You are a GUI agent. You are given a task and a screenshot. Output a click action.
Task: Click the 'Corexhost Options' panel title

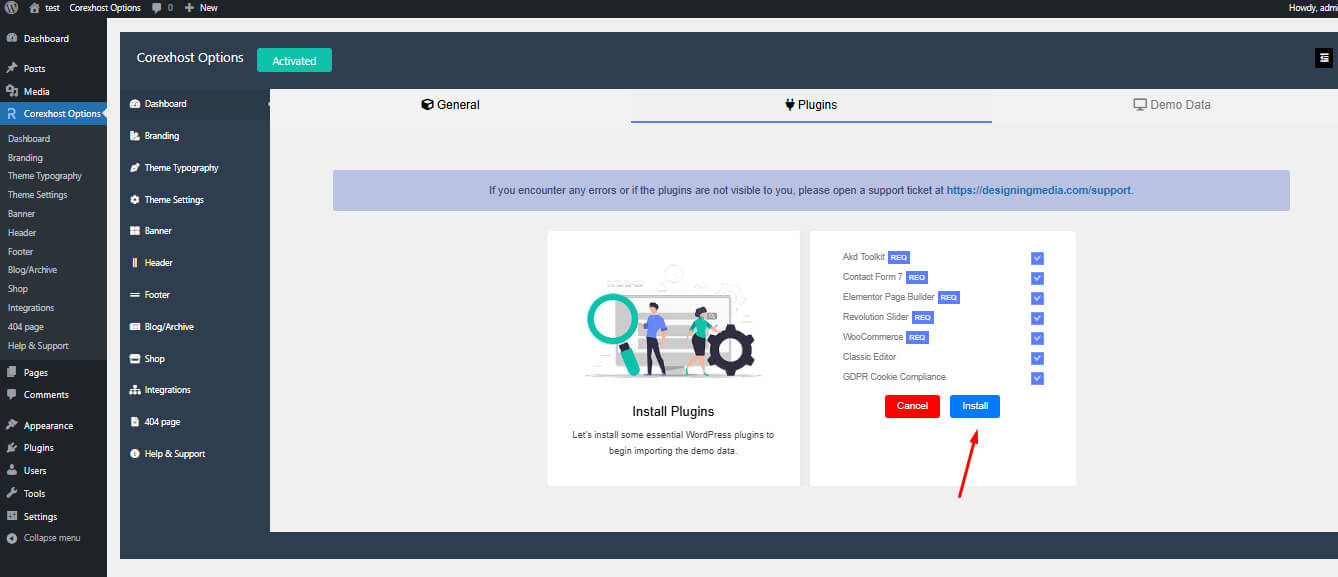190,58
